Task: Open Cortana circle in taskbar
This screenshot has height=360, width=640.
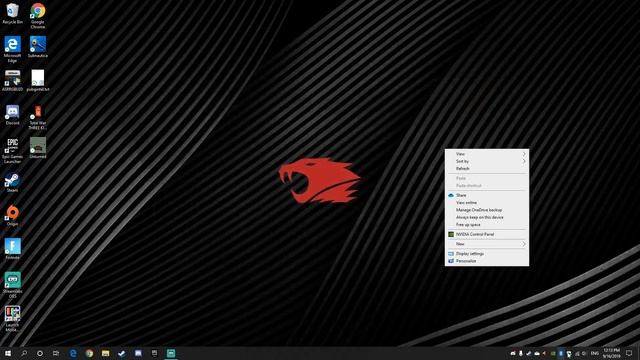Action: click(40, 353)
